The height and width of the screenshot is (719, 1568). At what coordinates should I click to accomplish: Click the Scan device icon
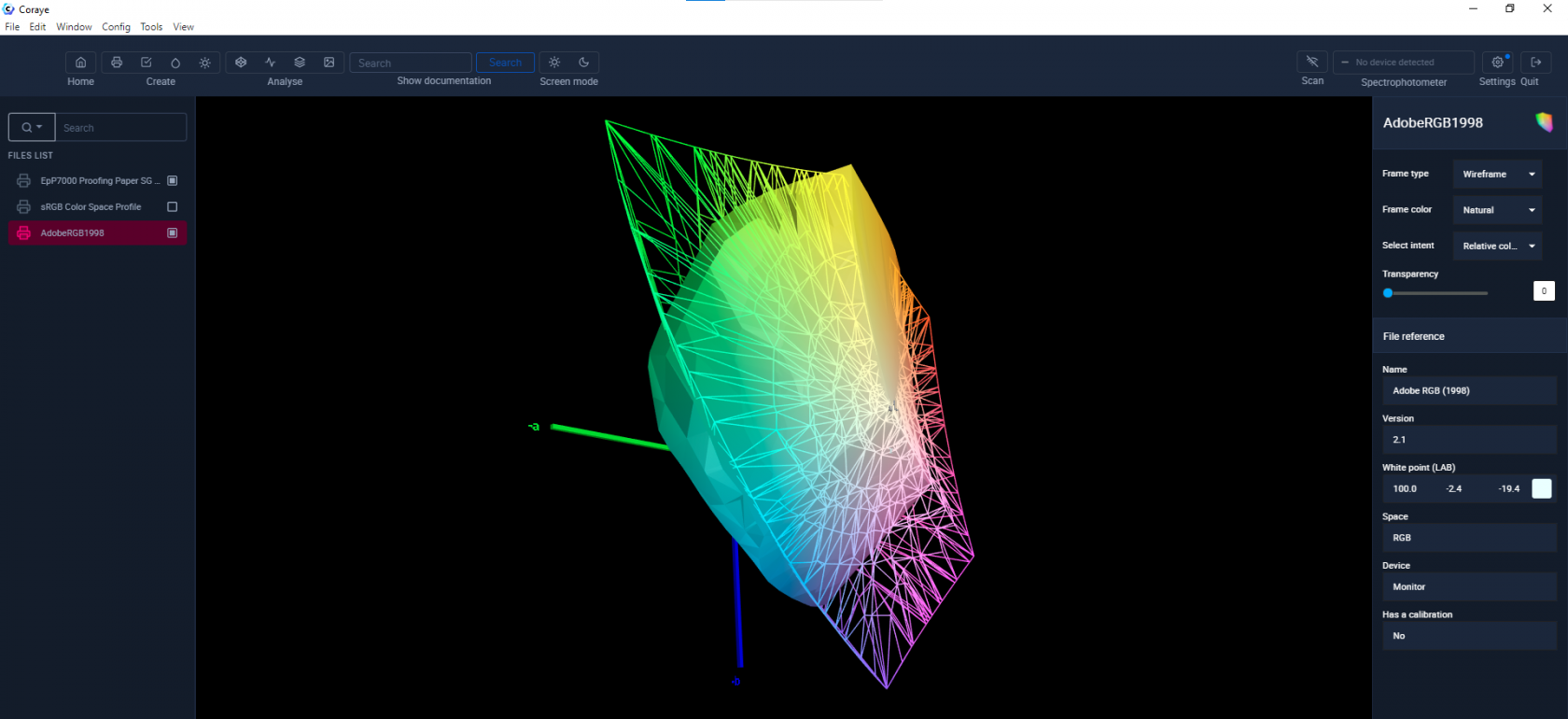pyautogui.click(x=1312, y=62)
